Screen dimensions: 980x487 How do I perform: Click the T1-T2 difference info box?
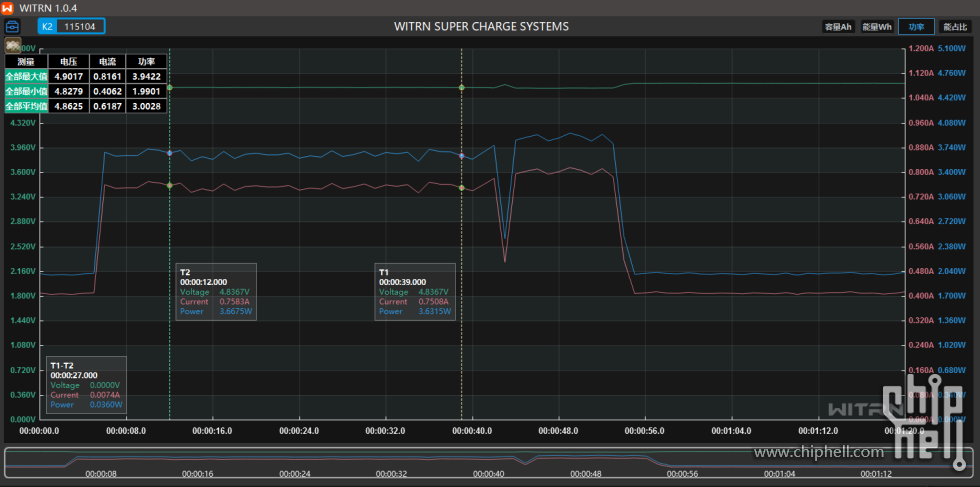pos(87,384)
